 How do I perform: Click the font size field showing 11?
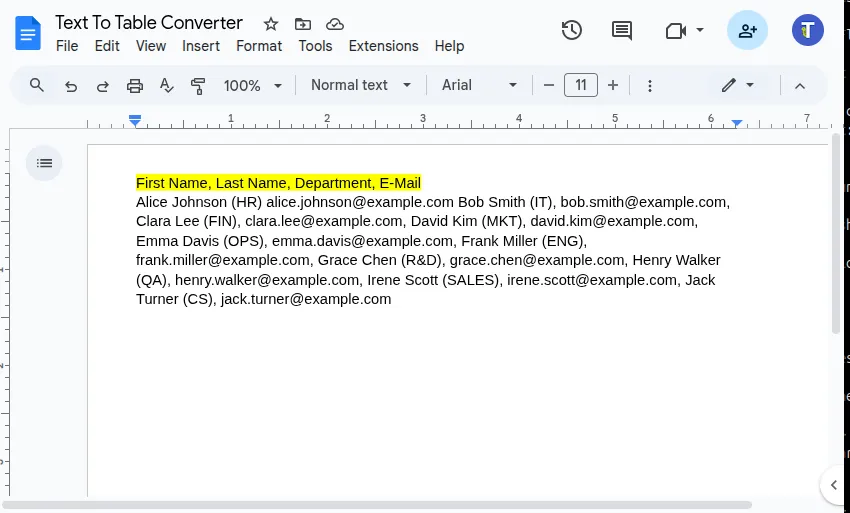(x=581, y=85)
